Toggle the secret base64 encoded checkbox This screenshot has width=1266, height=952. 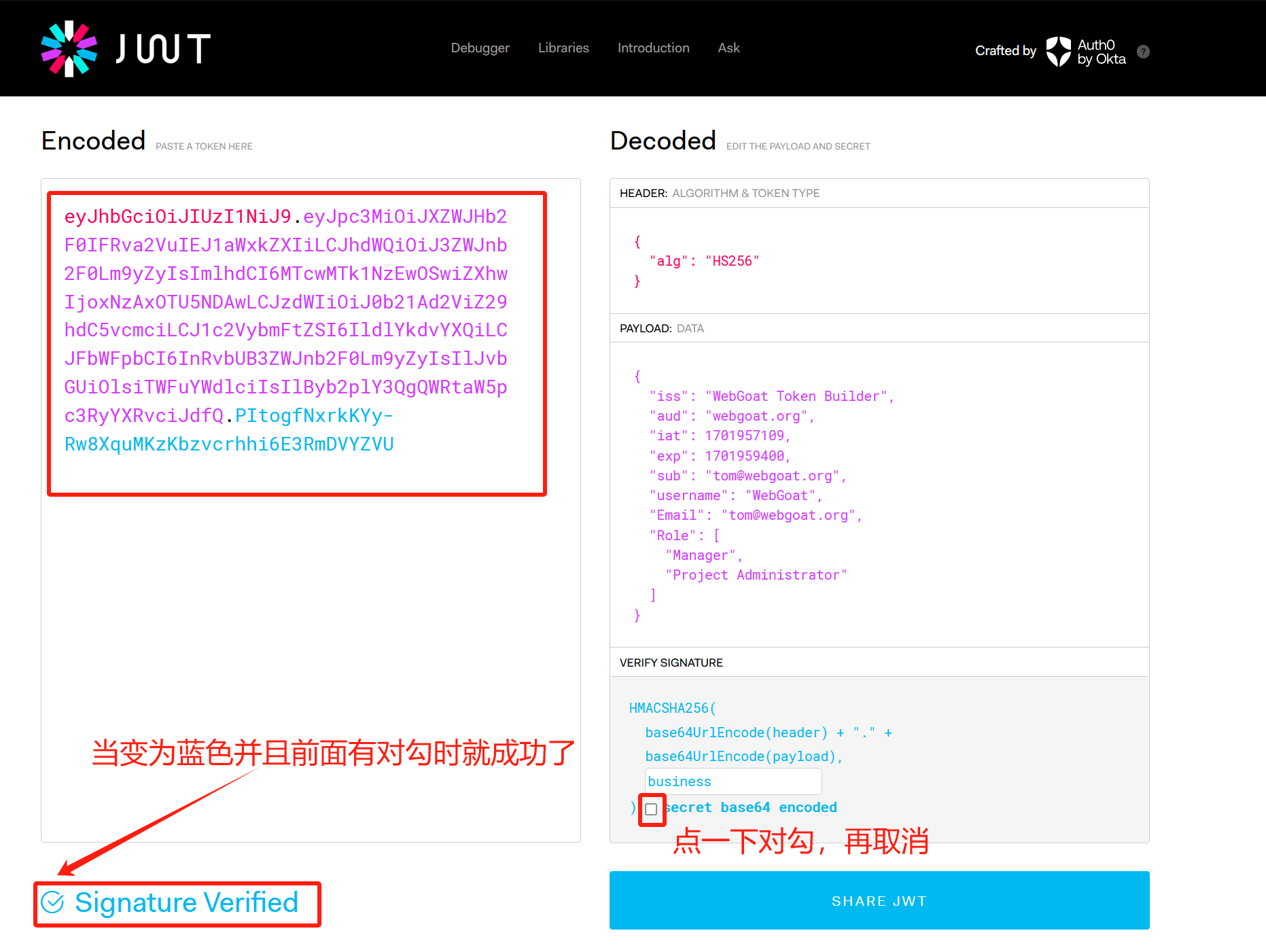tap(651, 809)
